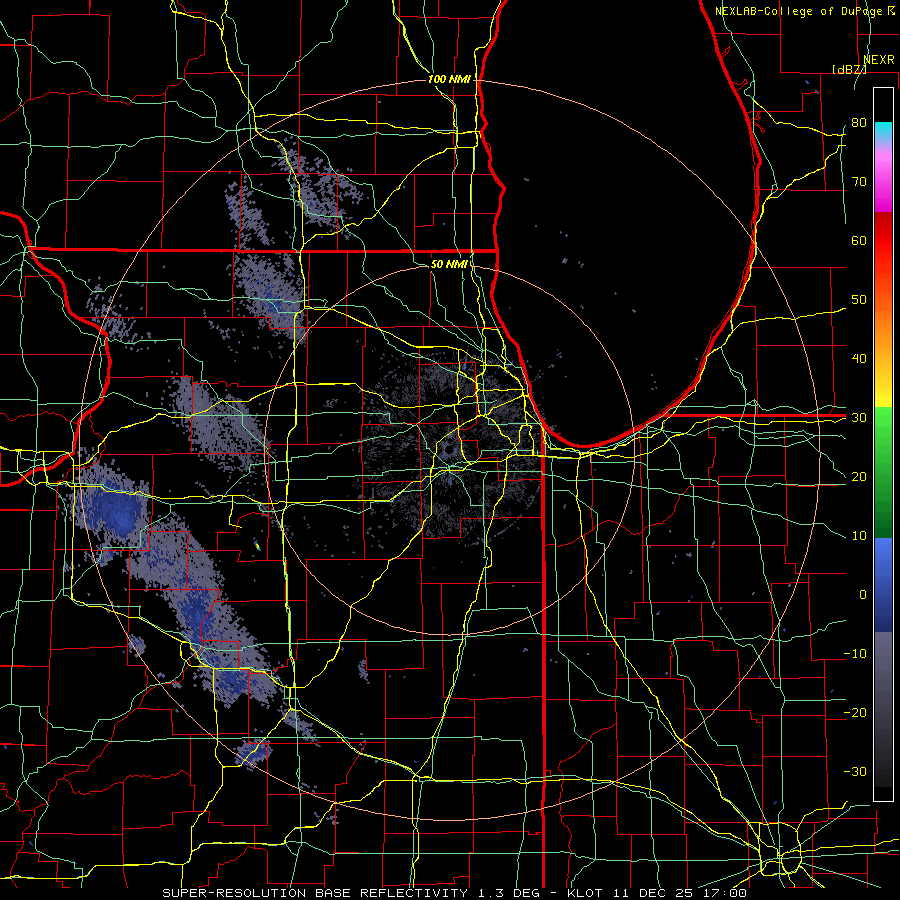Click the 'KLOT' radar site identifier

point(583,893)
